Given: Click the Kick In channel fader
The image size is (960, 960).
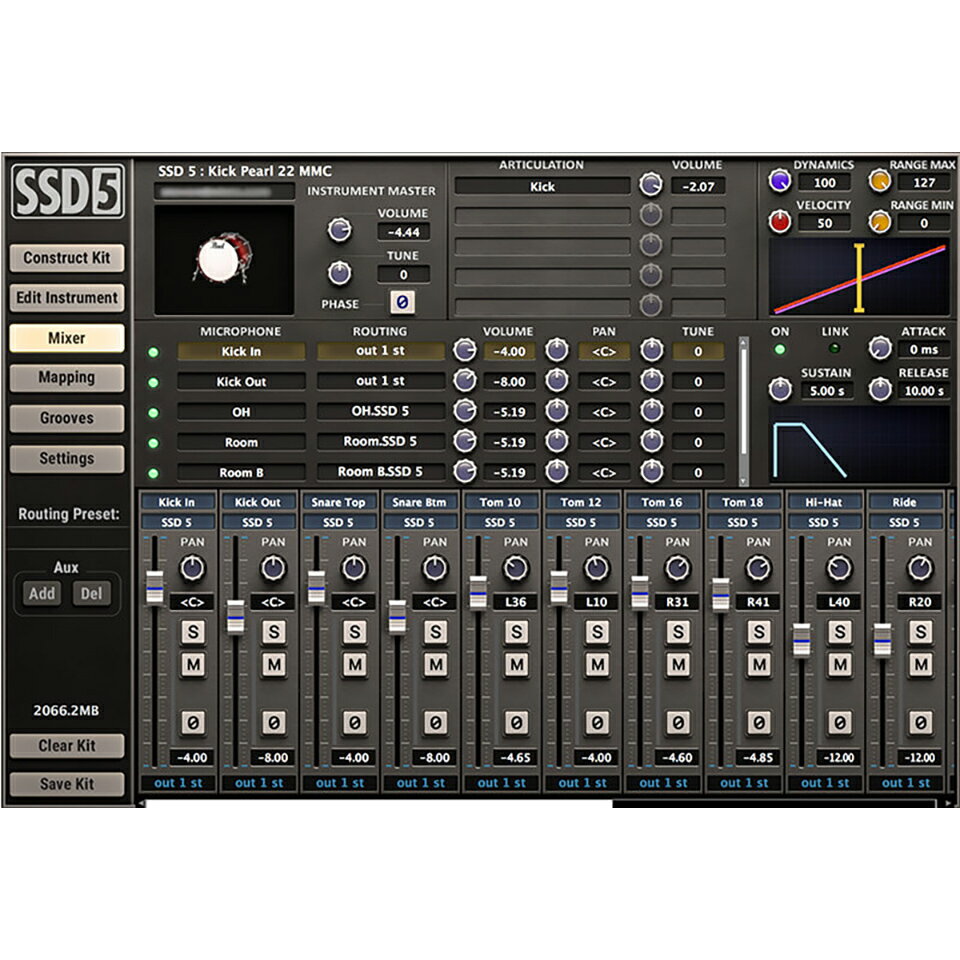Looking at the screenshot, I should tap(154, 587).
